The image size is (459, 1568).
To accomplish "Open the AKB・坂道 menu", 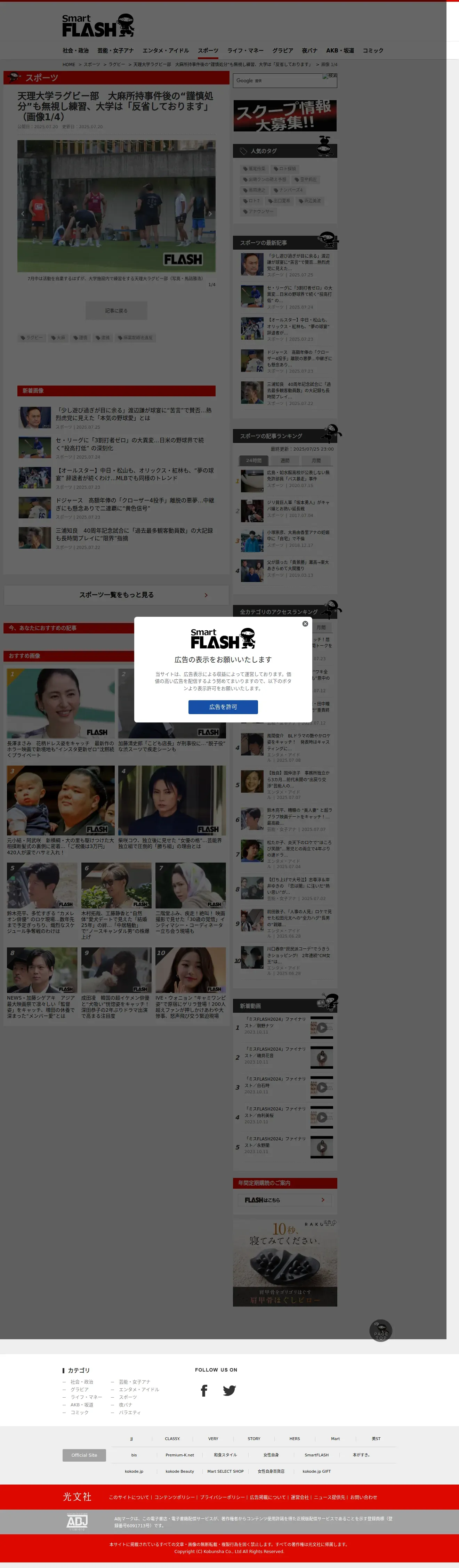I will (x=340, y=50).
